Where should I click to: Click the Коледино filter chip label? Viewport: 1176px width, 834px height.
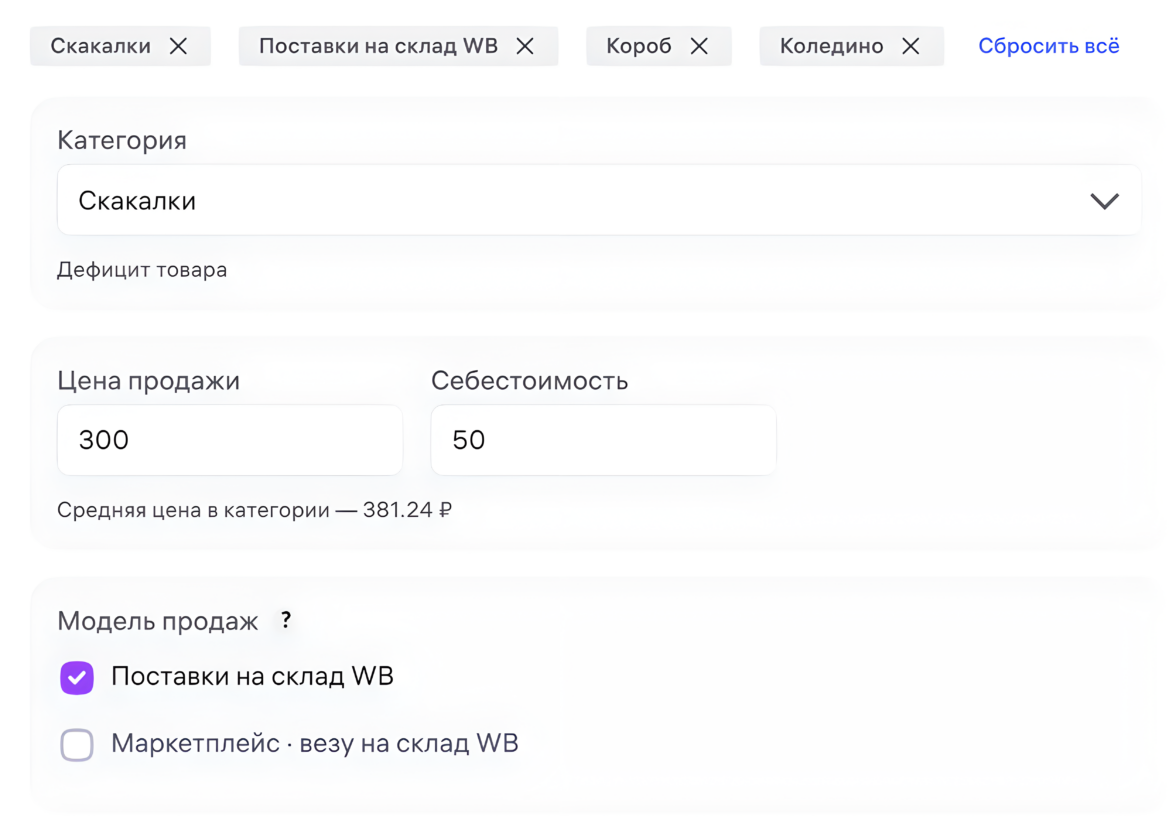point(831,46)
